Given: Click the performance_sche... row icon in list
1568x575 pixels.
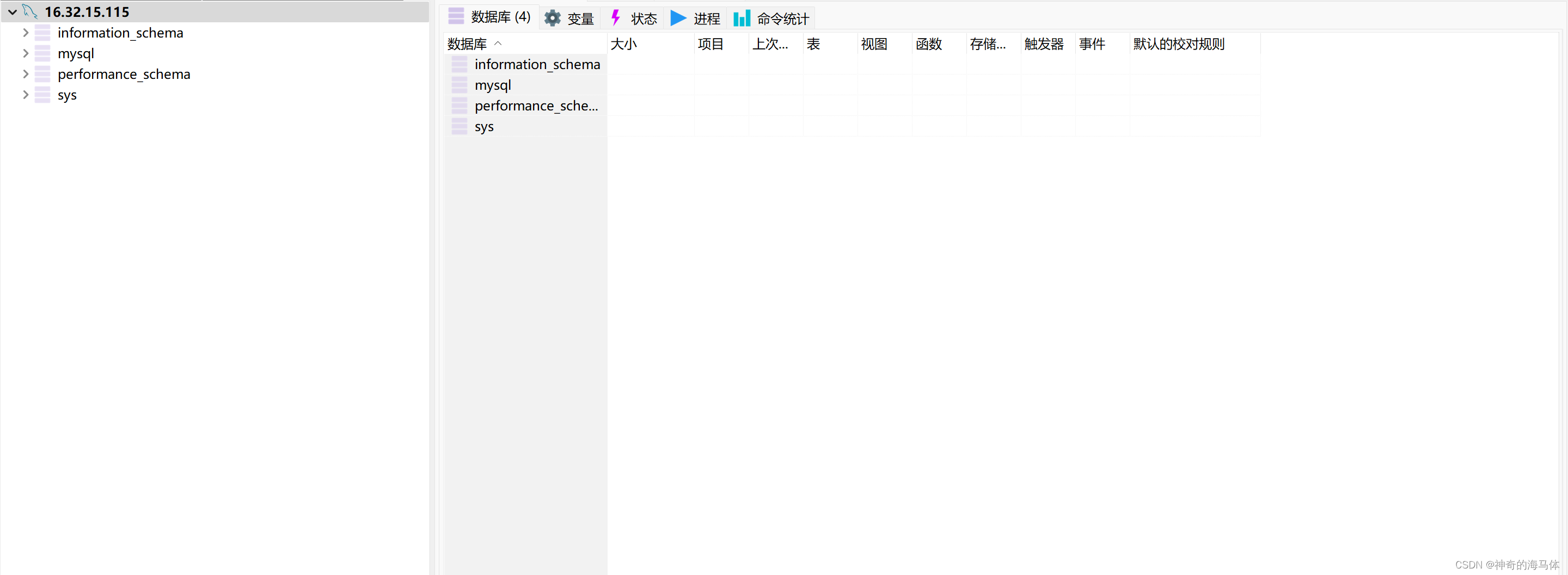Looking at the screenshot, I should pos(460,106).
